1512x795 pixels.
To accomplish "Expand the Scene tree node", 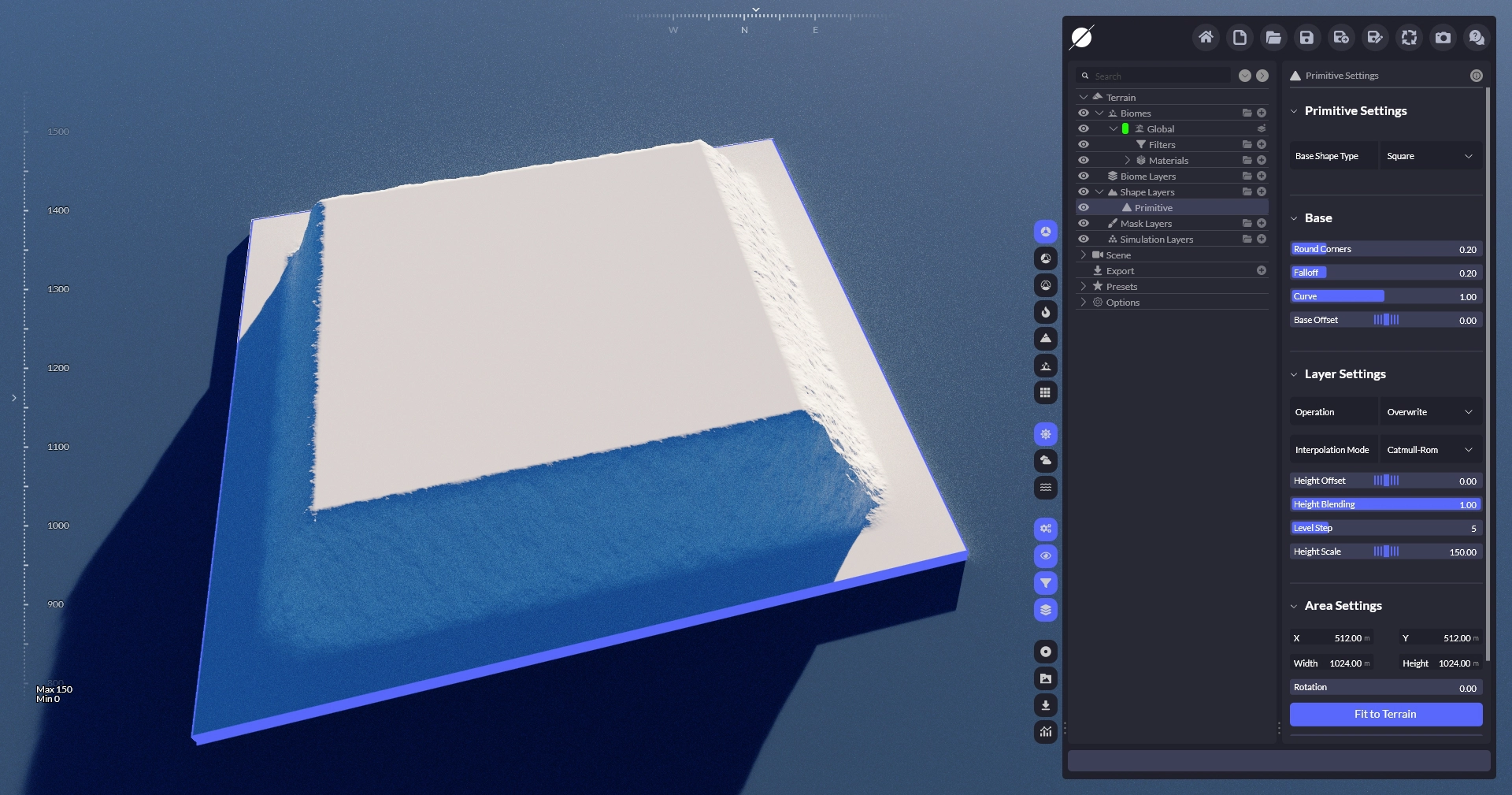I will (x=1084, y=255).
